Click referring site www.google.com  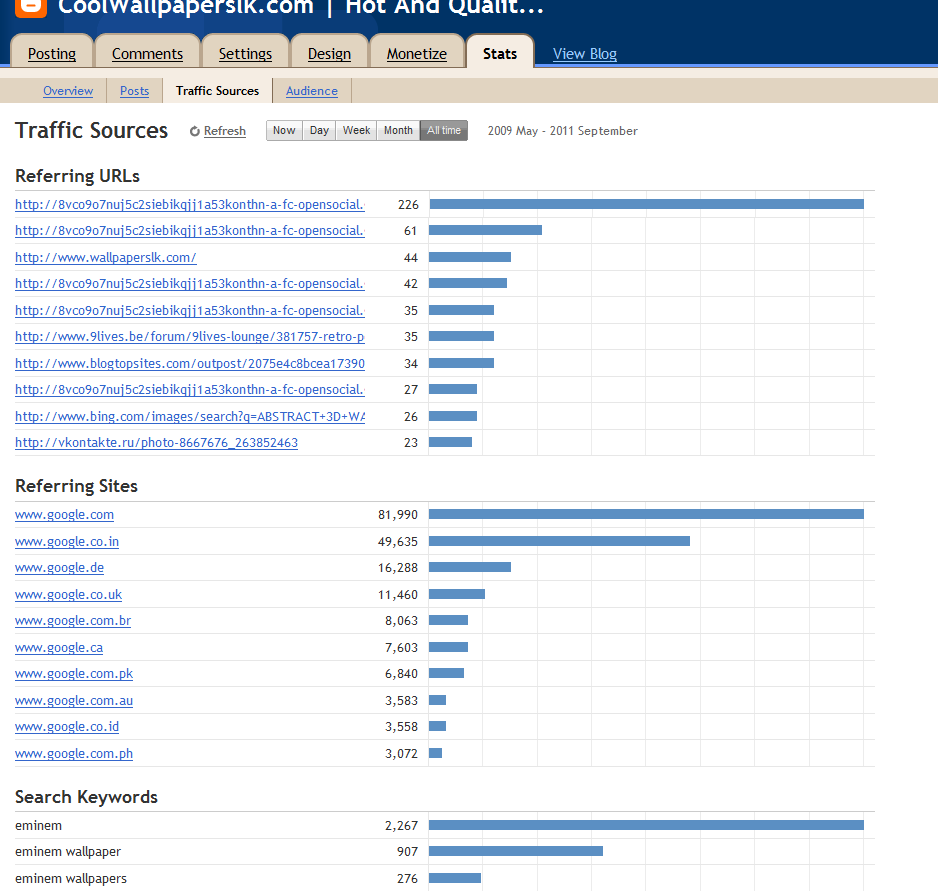tap(64, 515)
